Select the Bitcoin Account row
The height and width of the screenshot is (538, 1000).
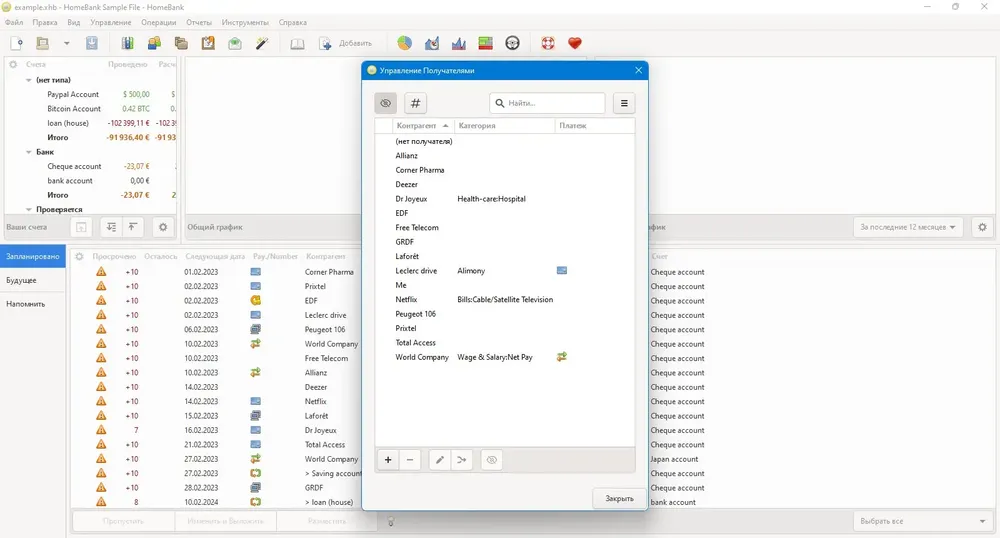click(91, 109)
